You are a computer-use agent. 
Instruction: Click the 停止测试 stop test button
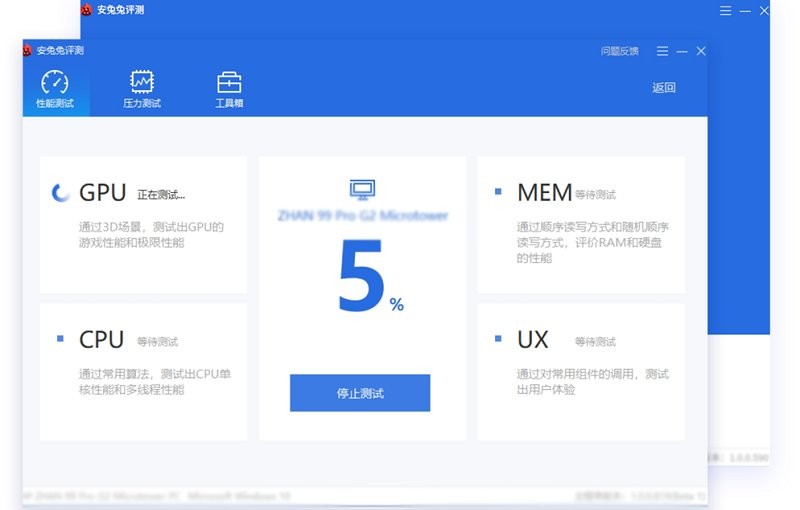pyautogui.click(x=360, y=393)
